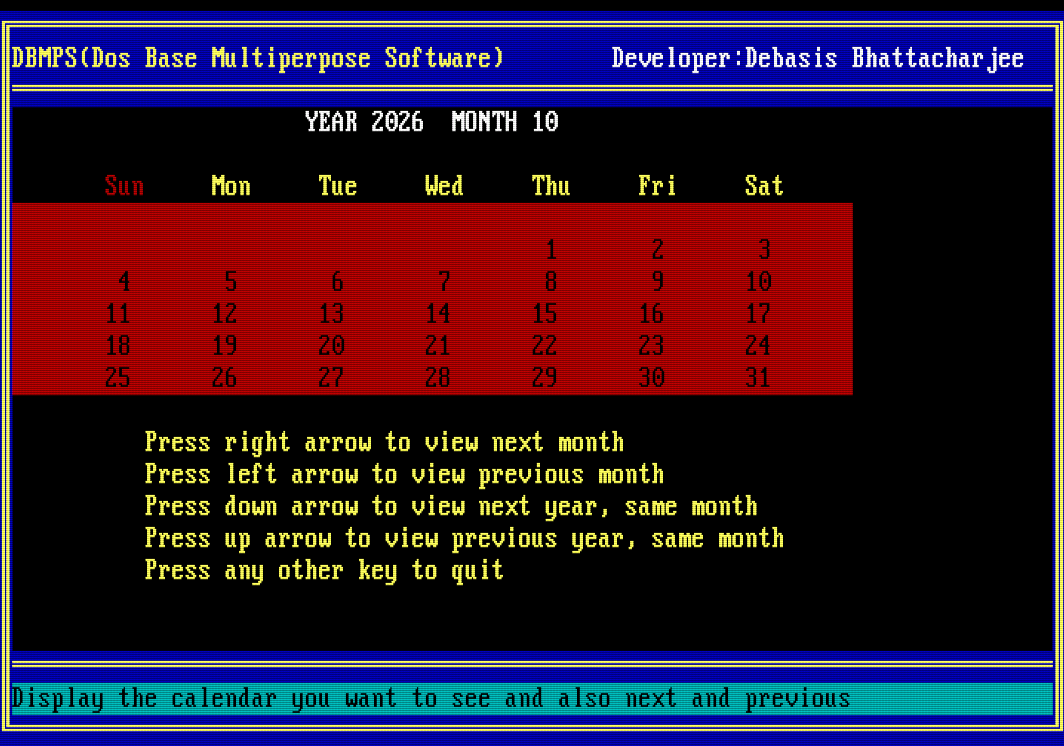Click date 4 in the calendar
This screenshot has width=1064, height=746.
point(124,282)
